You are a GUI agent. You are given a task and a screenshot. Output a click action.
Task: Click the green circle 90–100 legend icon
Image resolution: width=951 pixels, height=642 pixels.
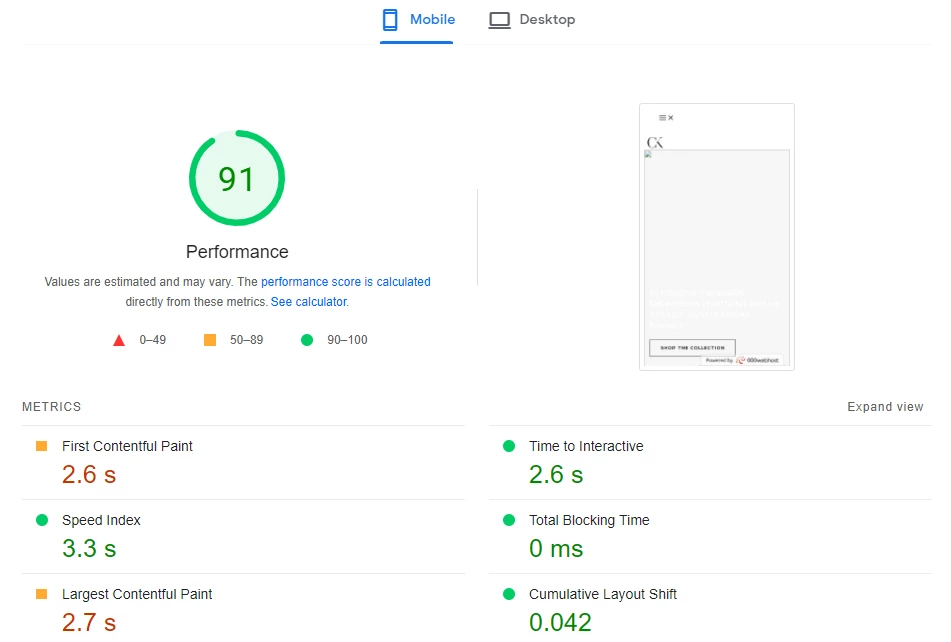tap(307, 340)
